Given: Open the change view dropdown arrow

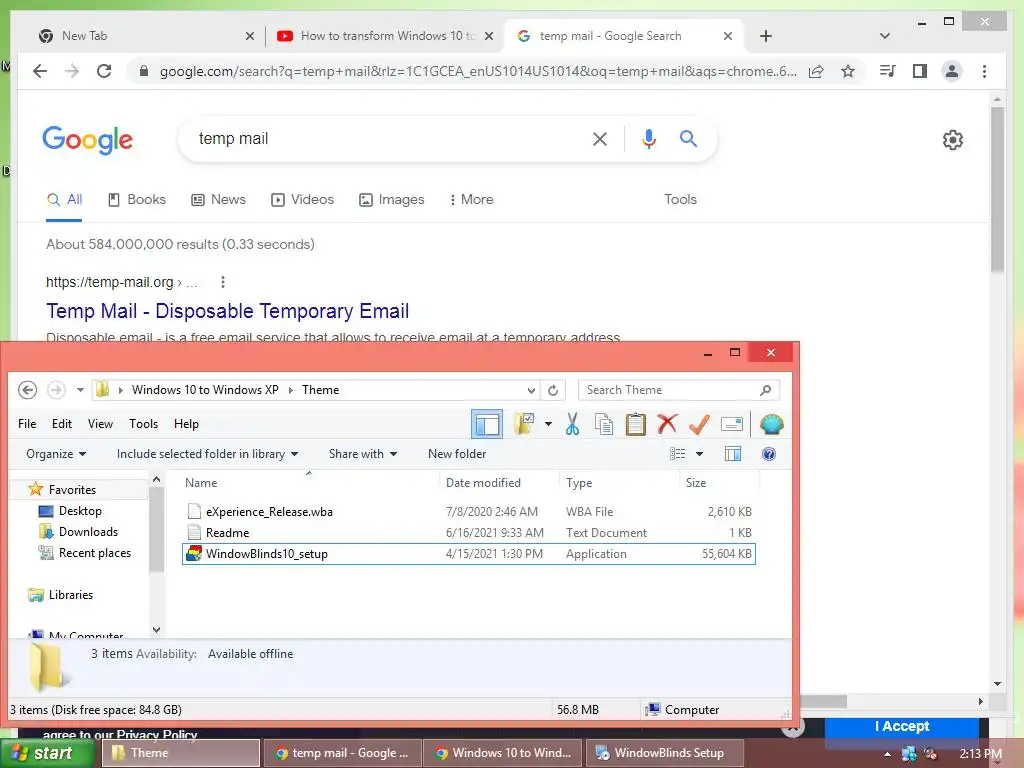Looking at the screenshot, I should click(699, 454).
